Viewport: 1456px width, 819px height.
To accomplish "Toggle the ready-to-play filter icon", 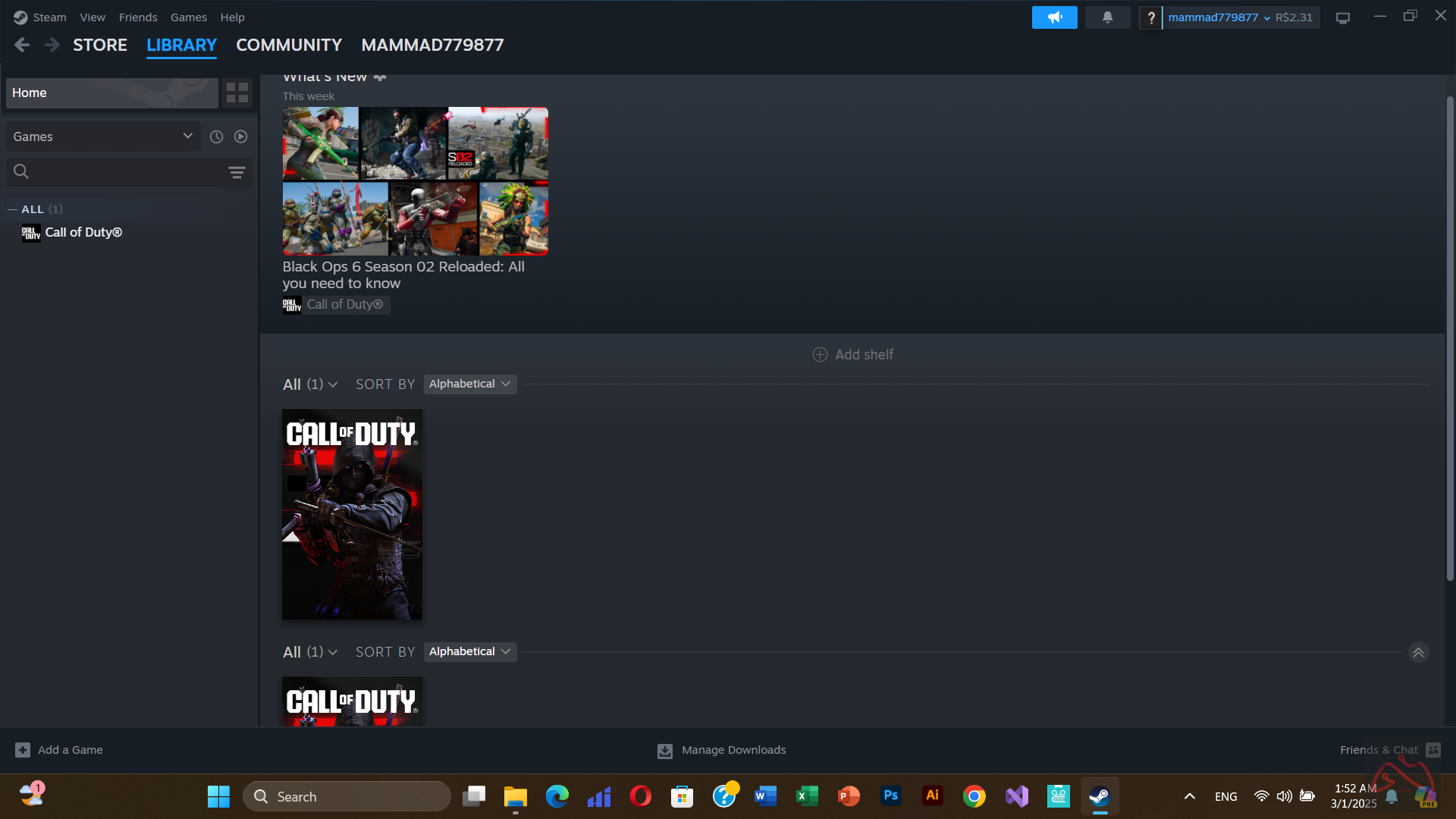I will point(240,136).
